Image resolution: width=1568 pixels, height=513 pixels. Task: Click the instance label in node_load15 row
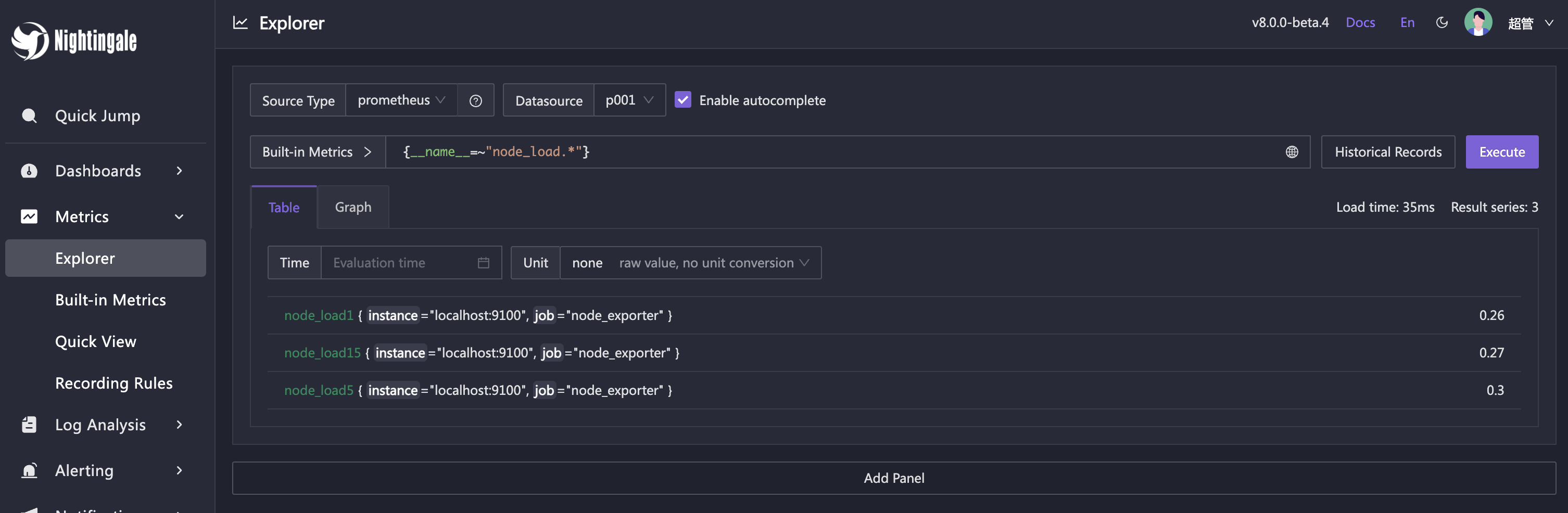(400, 353)
